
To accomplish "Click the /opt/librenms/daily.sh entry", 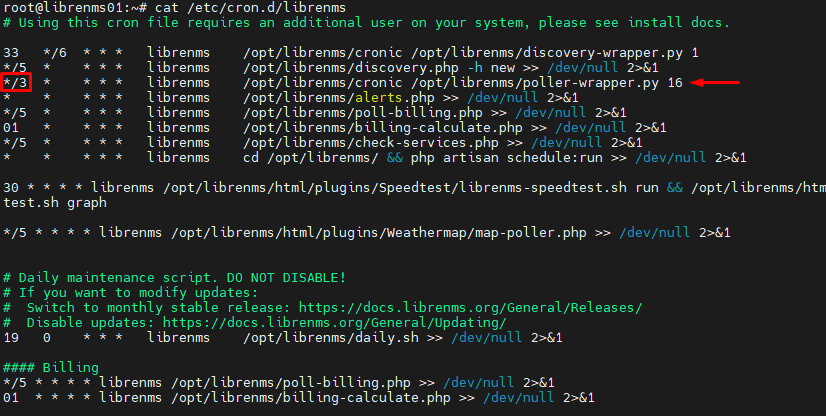I will pos(331,338).
